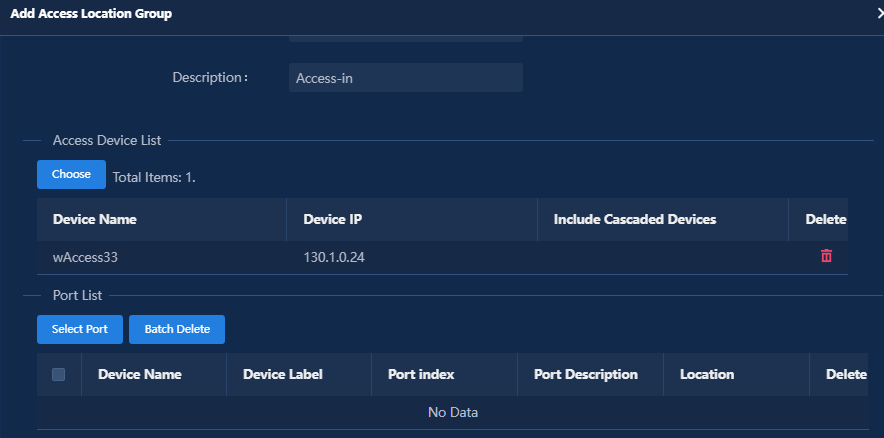Click Port index column header
The width and height of the screenshot is (884, 438).
(421, 374)
